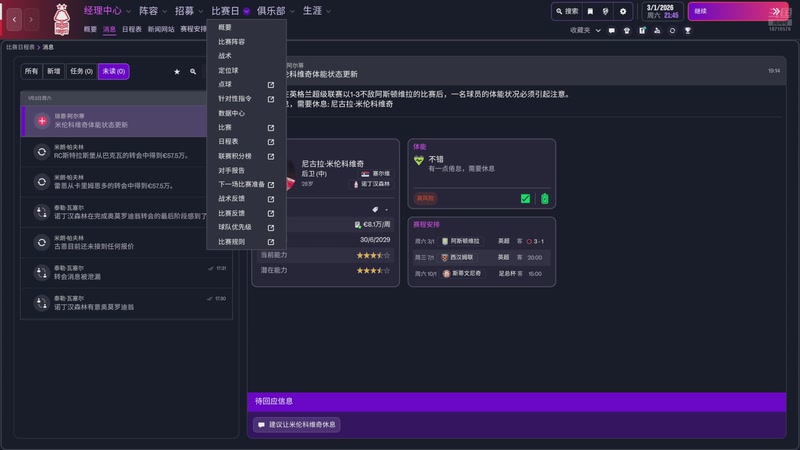Expand the 收藏夹 favorites chevron

coord(598,31)
